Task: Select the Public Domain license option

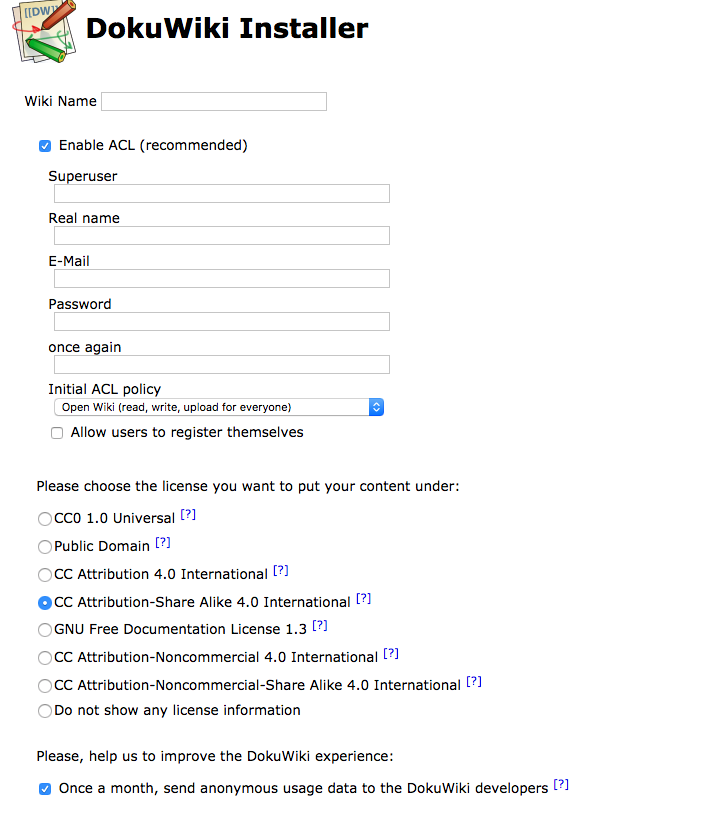Action: click(x=45, y=547)
